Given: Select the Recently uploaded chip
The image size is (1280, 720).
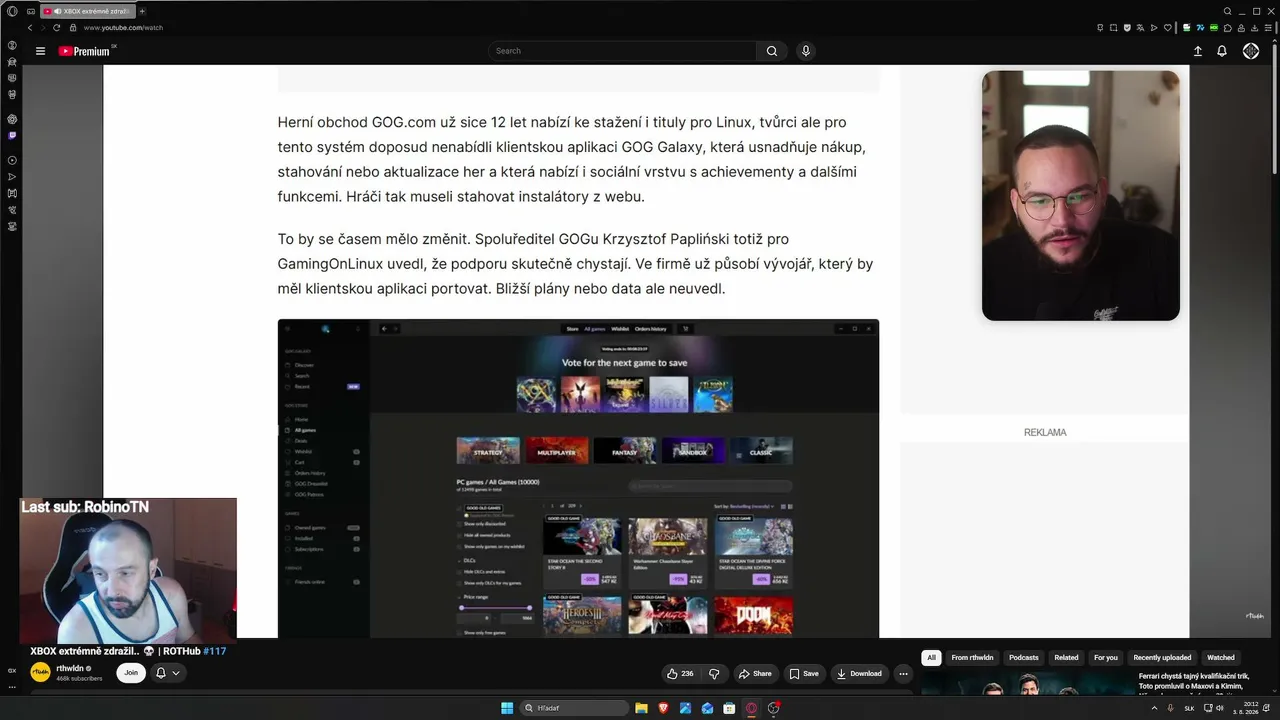Looking at the screenshot, I should (x=1162, y=658).
